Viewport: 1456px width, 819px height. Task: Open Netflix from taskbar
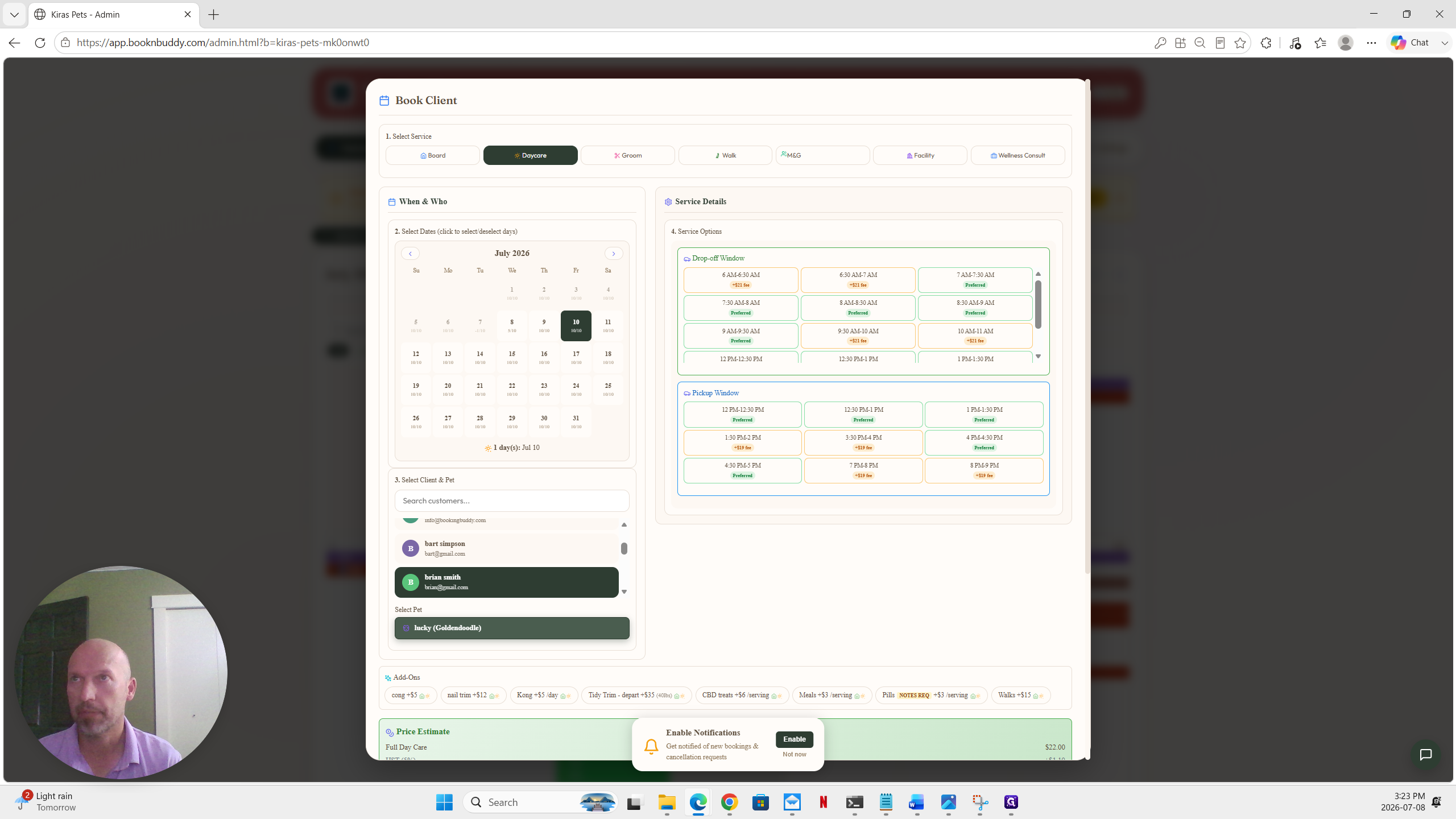823,802
